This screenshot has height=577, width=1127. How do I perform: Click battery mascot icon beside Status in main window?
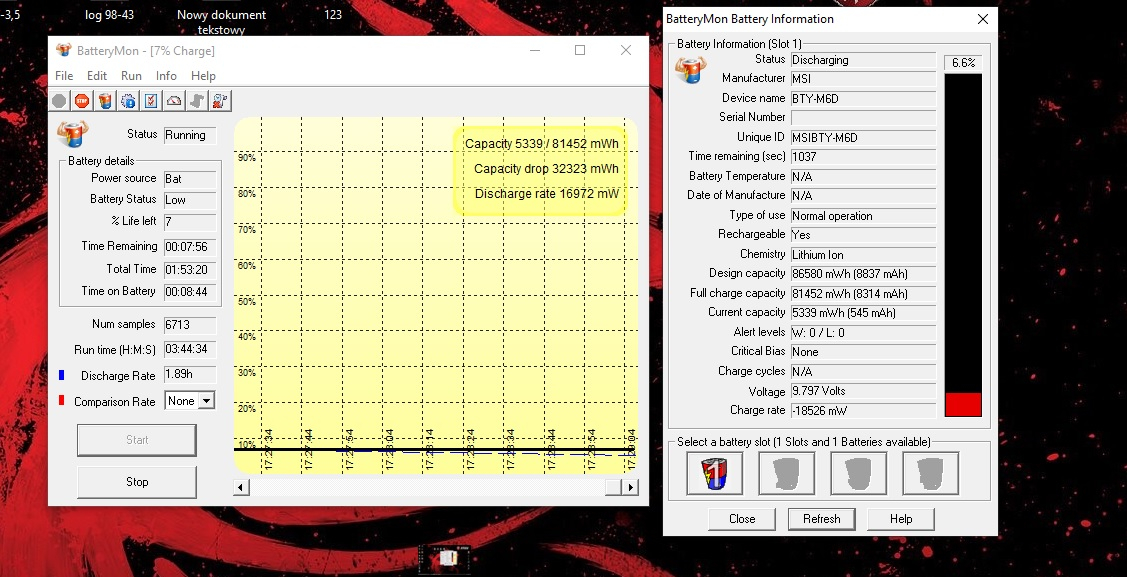coord(72,134)
